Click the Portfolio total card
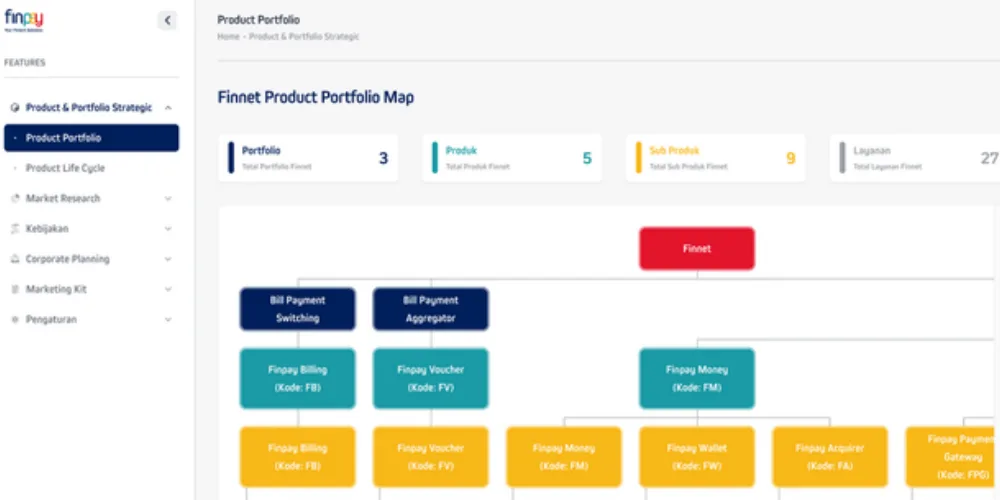 (308, 158)
